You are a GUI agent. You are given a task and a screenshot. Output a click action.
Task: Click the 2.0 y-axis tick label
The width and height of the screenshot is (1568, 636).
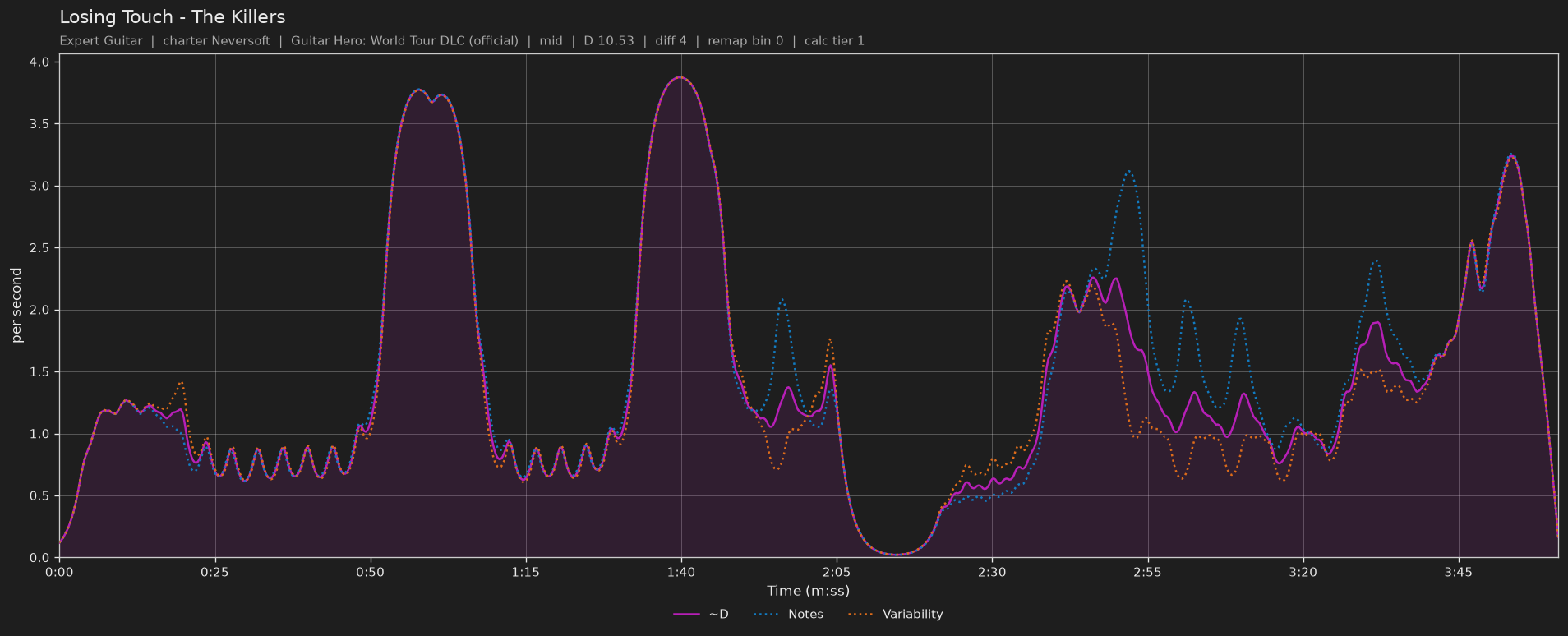(40, 311)
